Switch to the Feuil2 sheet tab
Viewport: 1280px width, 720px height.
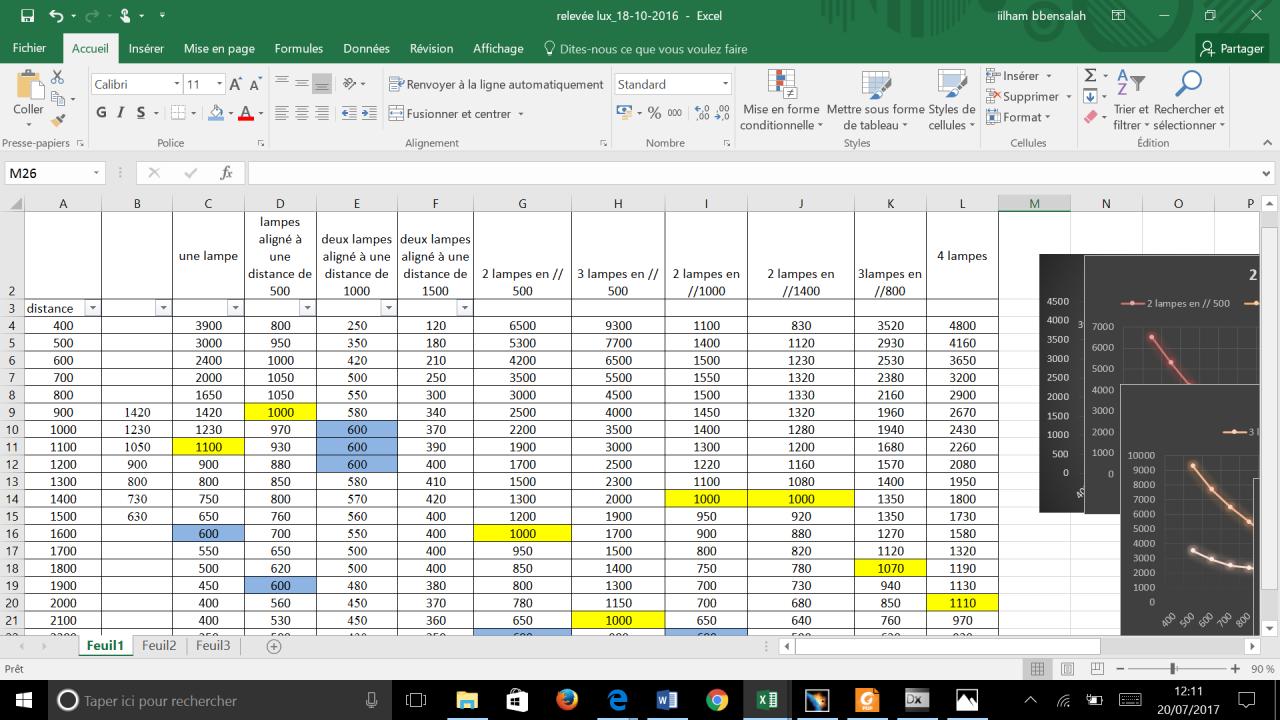coord(159,646)
